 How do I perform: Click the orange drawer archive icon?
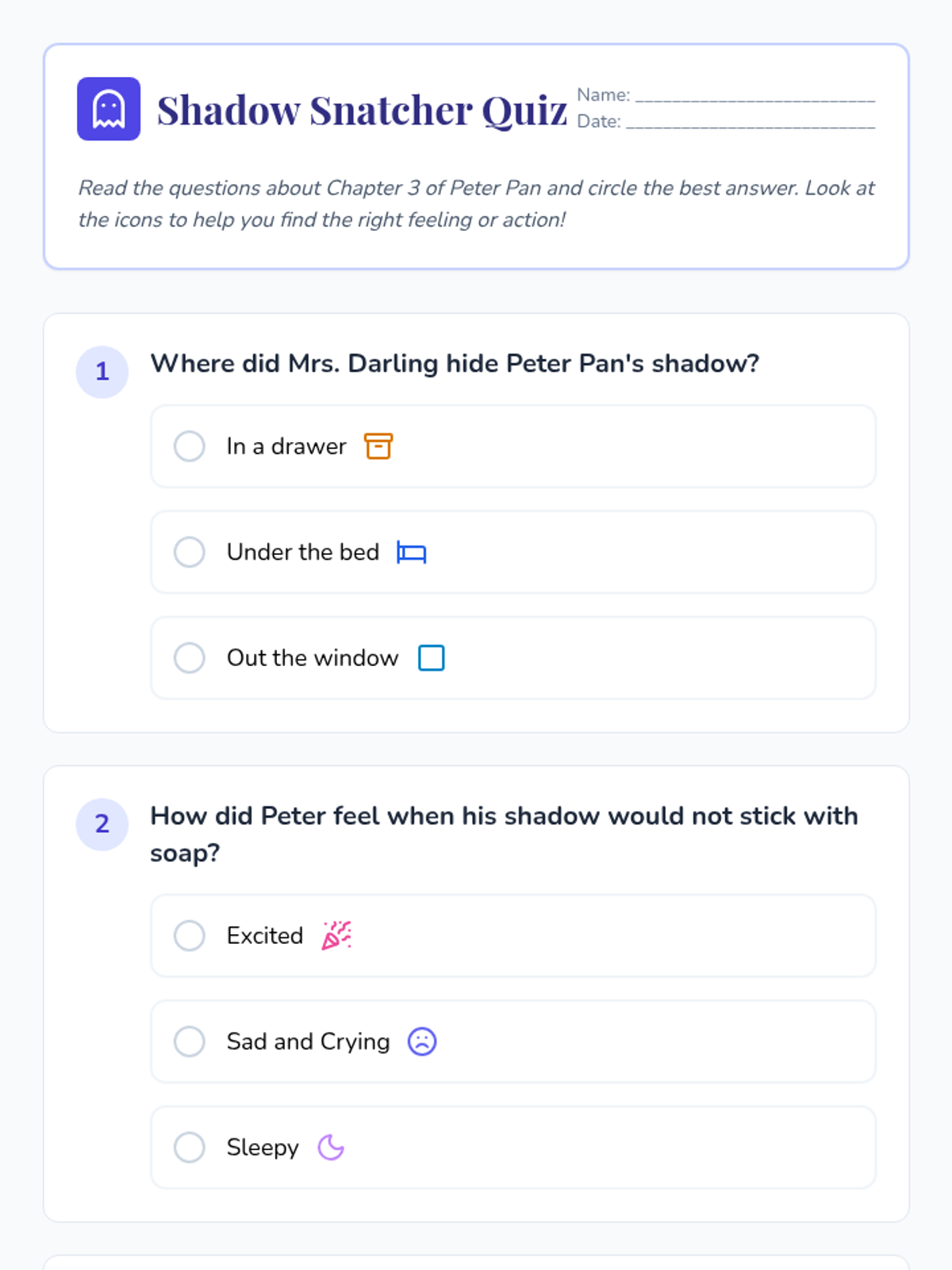(x=378, y=446)
